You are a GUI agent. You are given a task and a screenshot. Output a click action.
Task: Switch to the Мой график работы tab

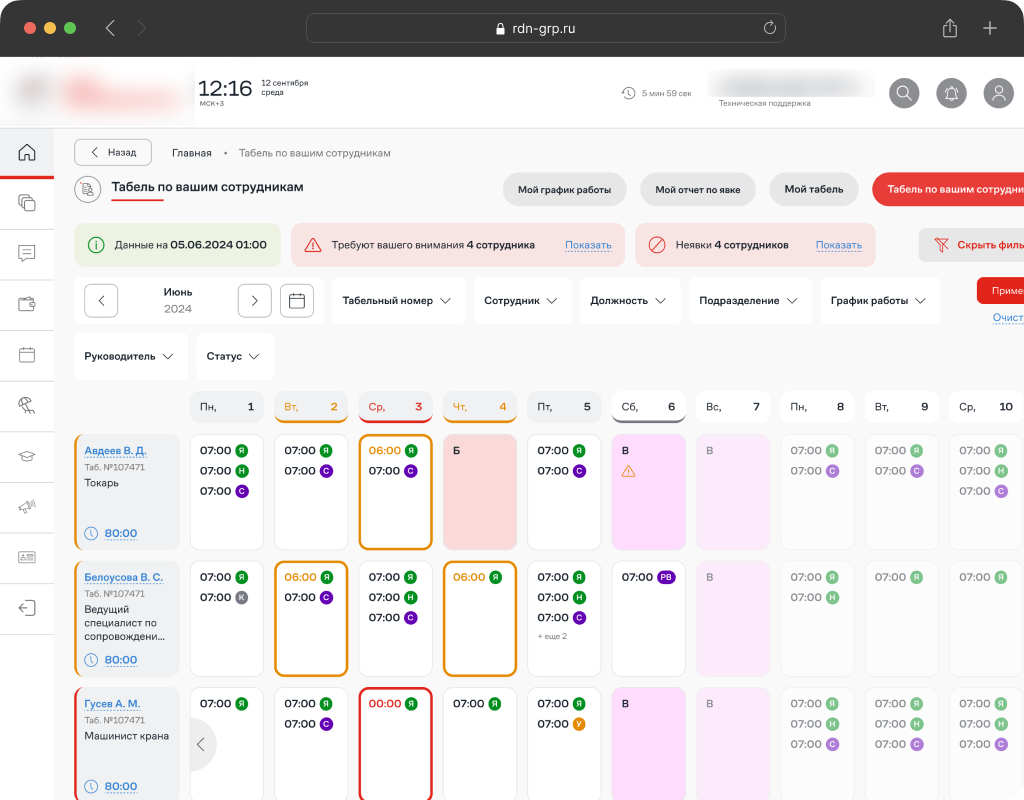[x=564, y=189]
